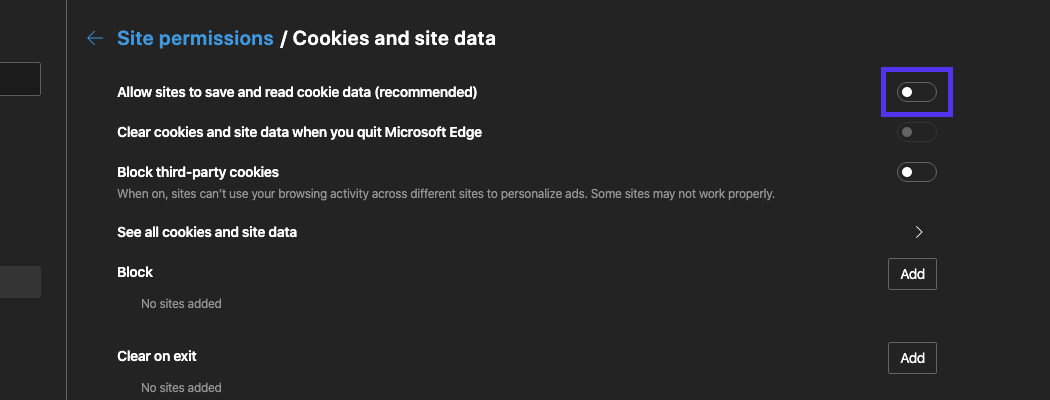Click the Cookies and site data heading
The image size is (1050, 400).
(394, 38)
